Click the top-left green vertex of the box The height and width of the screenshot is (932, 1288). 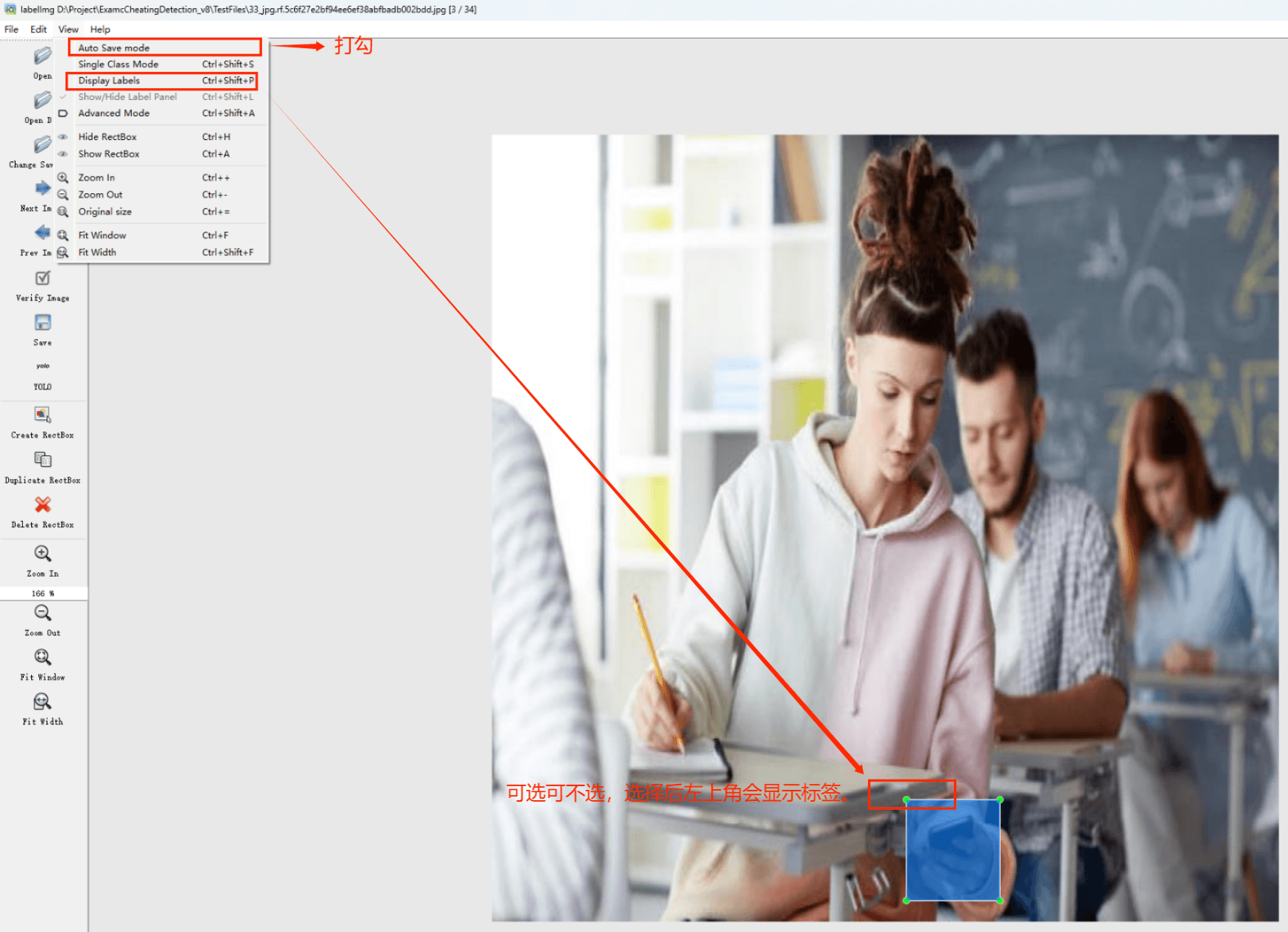tap(907, 799)
